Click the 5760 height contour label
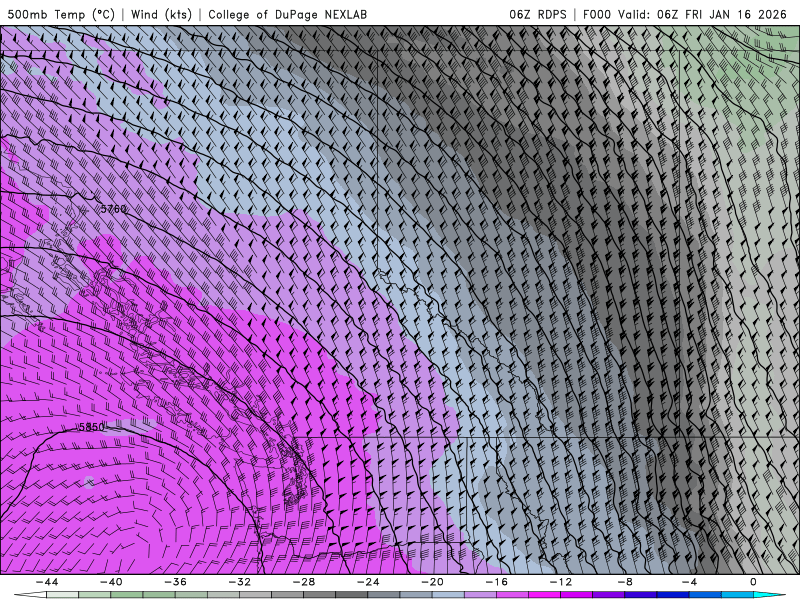 113,209
